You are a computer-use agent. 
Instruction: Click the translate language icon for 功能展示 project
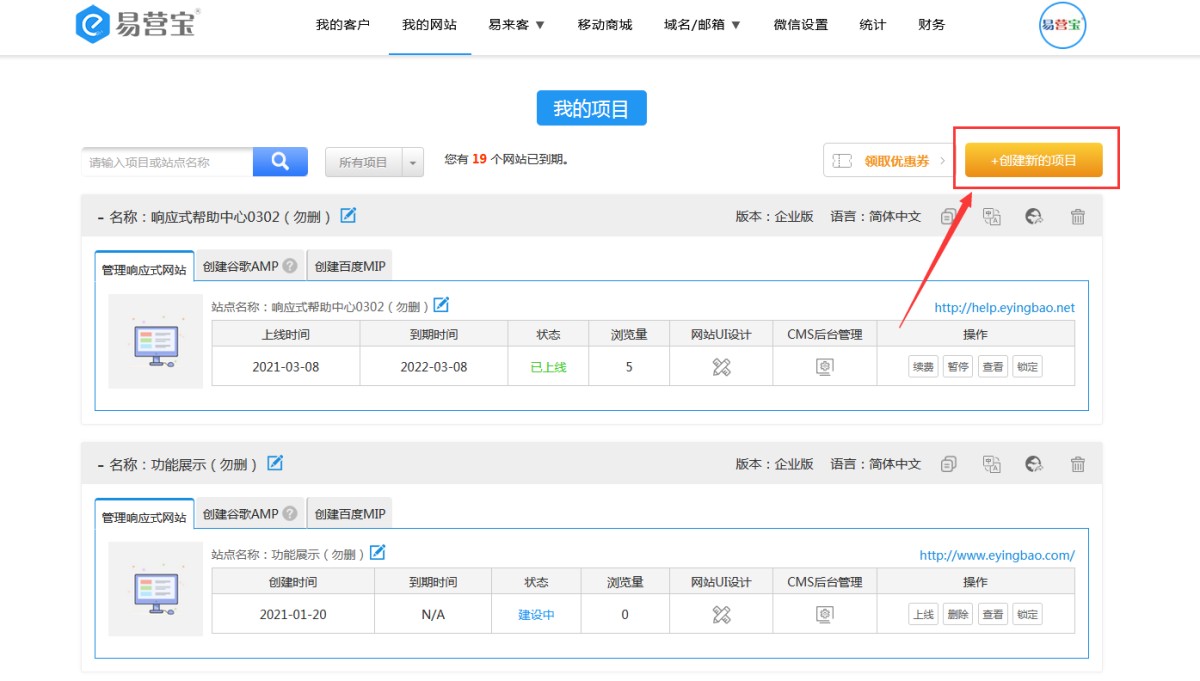click(x=991, y=464)
